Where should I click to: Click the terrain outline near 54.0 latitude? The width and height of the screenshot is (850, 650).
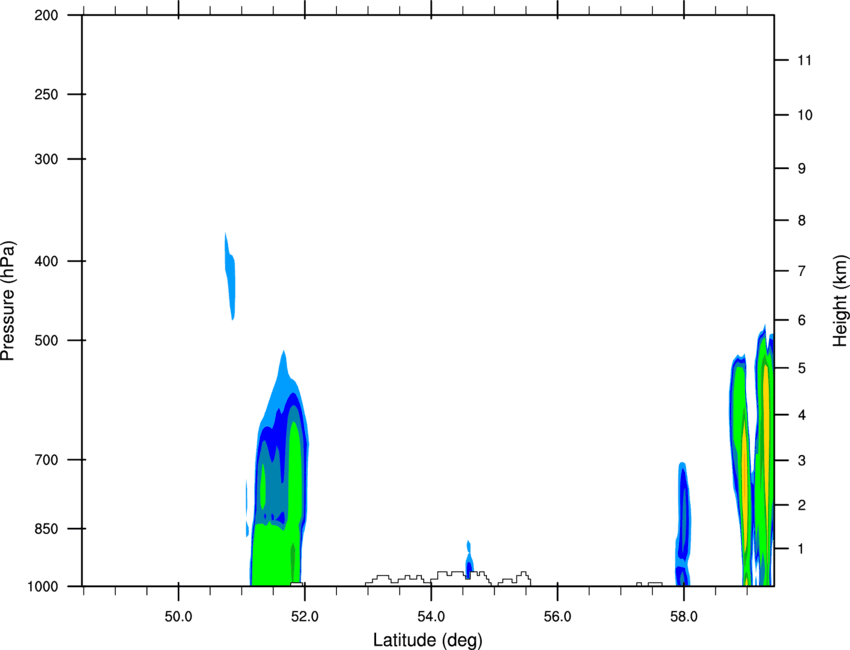pos(448,578)
